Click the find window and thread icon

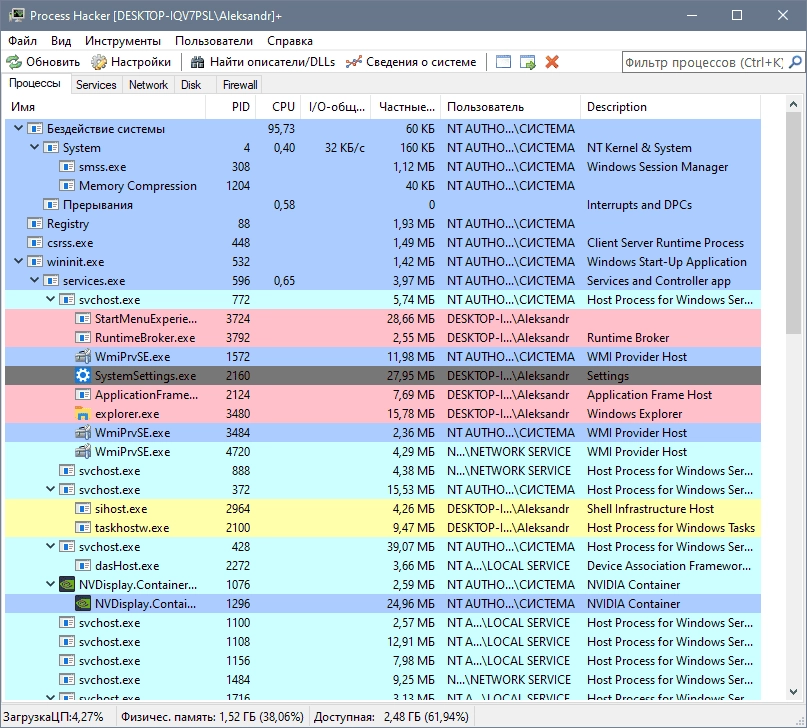528,62
